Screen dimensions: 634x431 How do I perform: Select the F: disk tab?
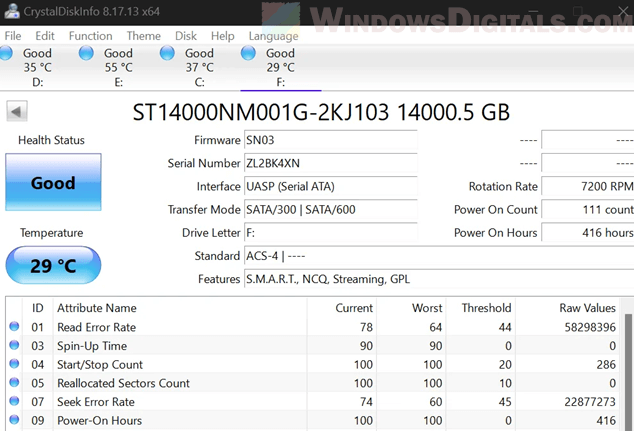[280, 68]
